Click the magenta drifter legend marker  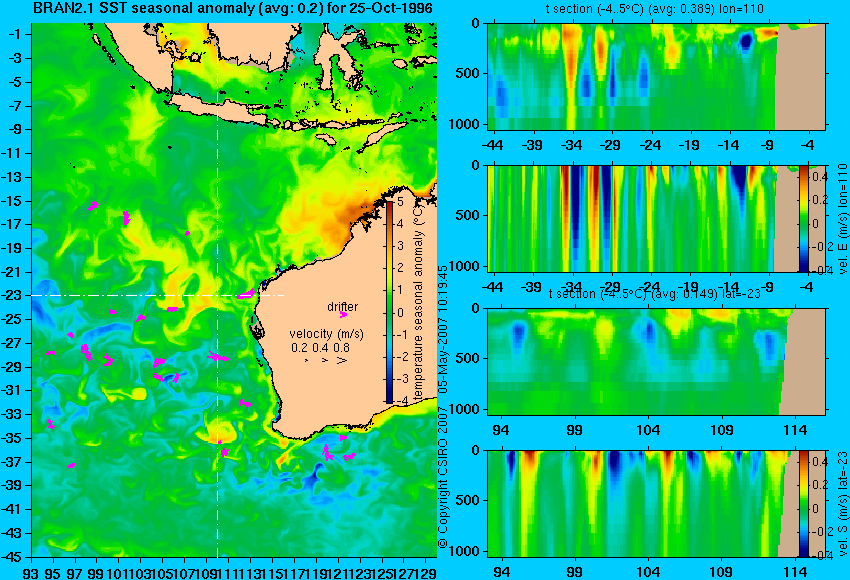(x=343, y=314)
